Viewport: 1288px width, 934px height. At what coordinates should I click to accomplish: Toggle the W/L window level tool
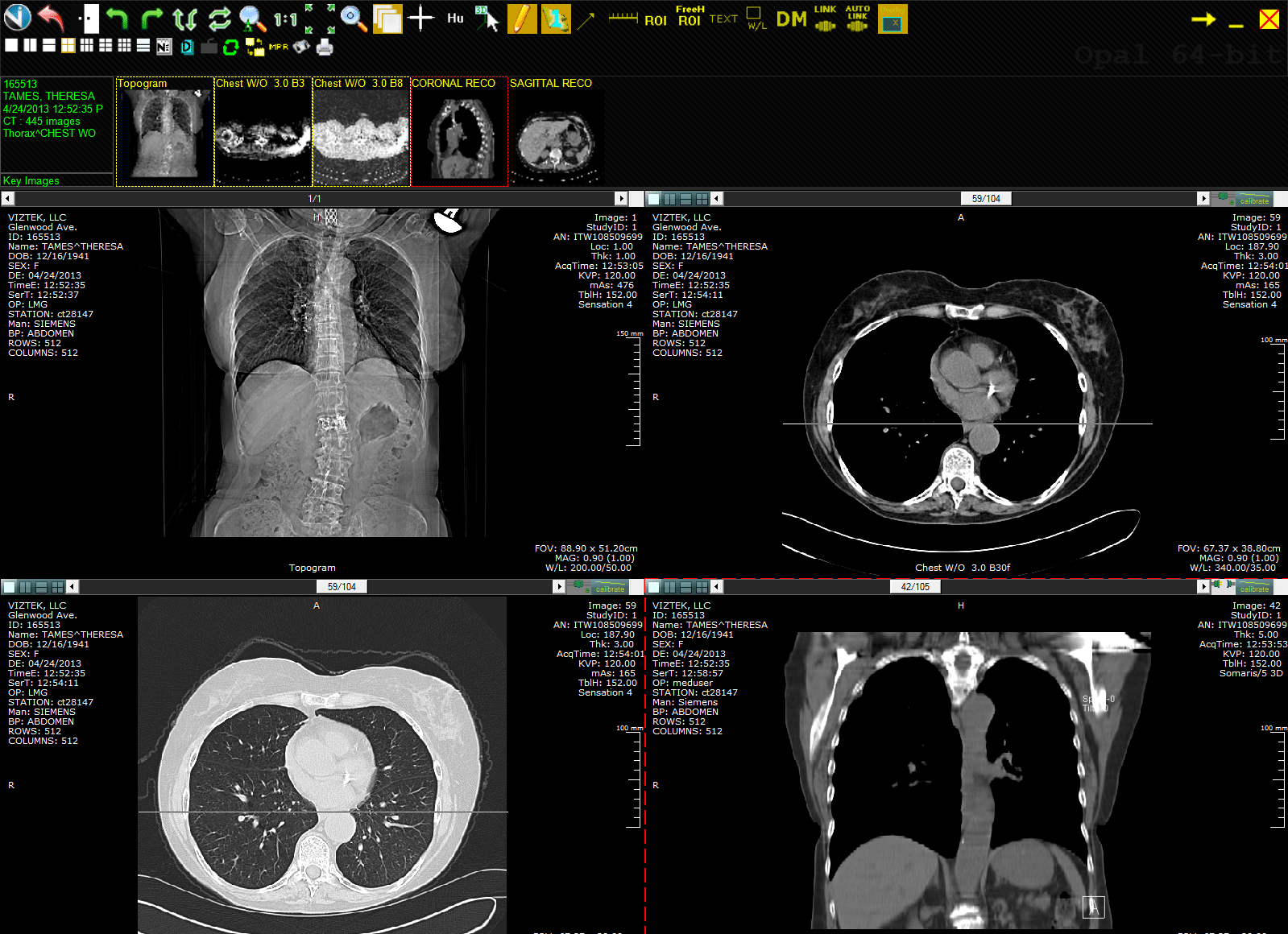tap(756, 19)
